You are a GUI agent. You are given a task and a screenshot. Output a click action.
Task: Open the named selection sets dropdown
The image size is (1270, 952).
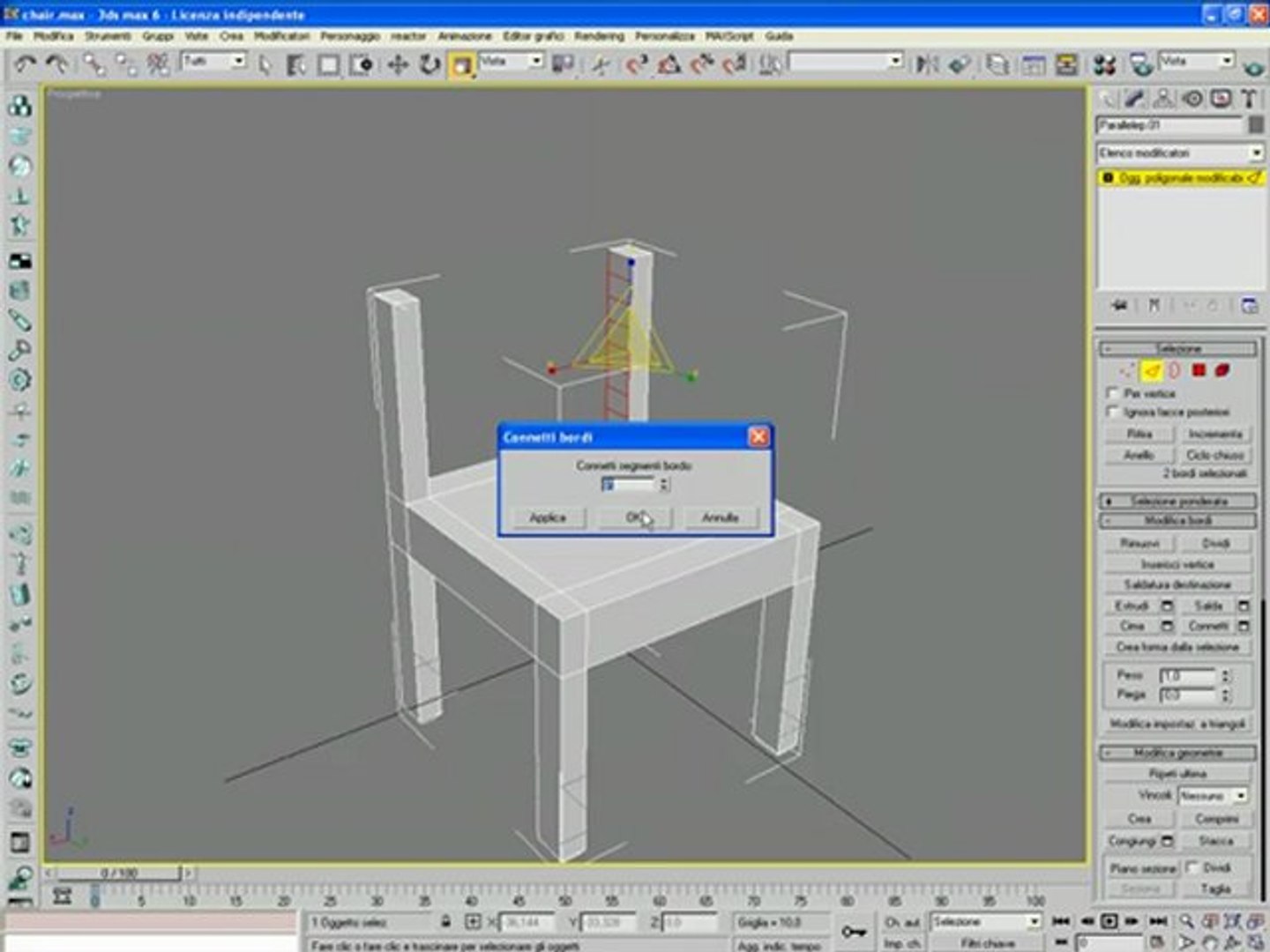click(x=846, y=61)
